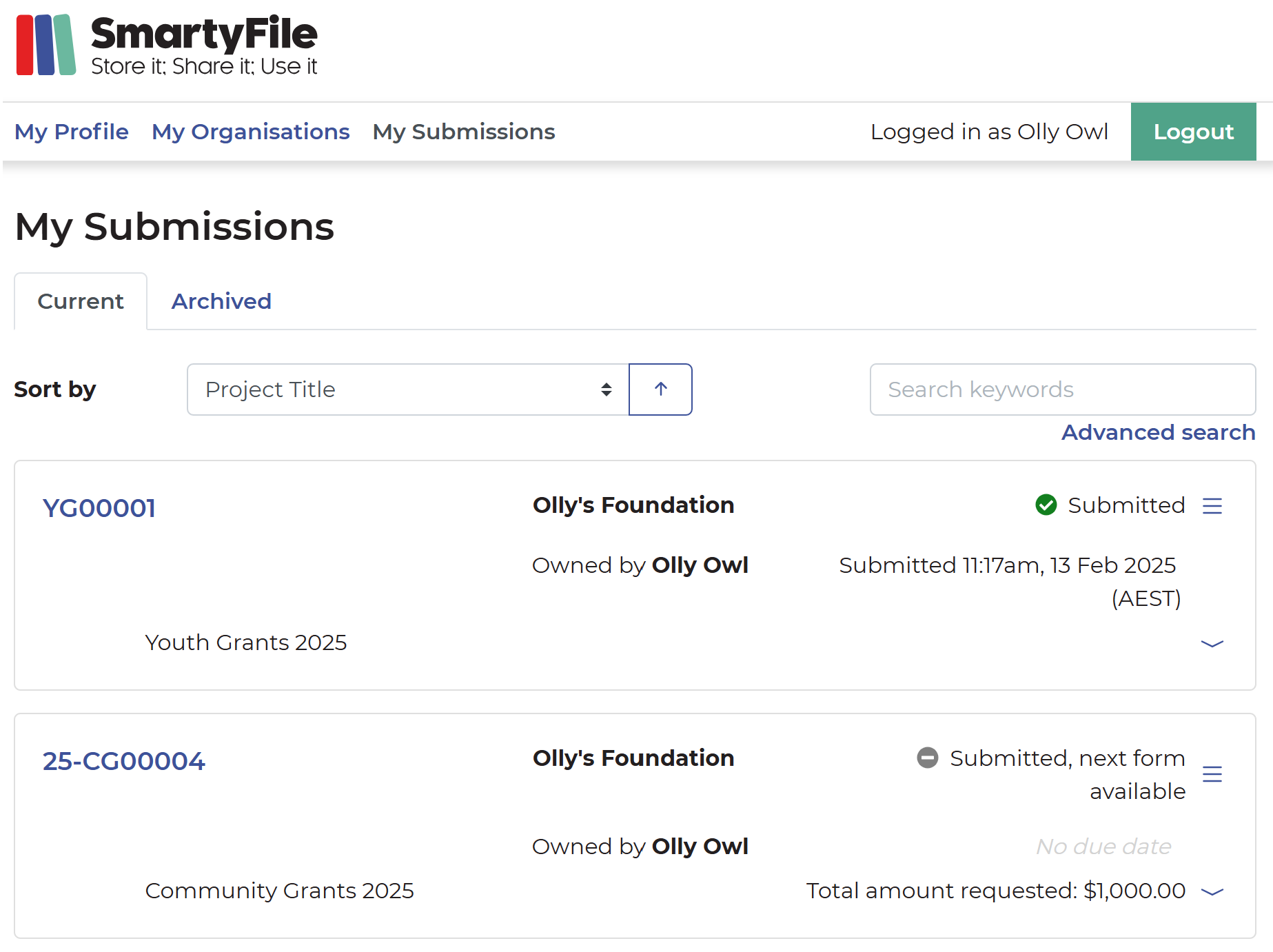Switch to the Archived tab
Image resolution: width=1273 pixels, height=952 pixels.
point(221,301)
